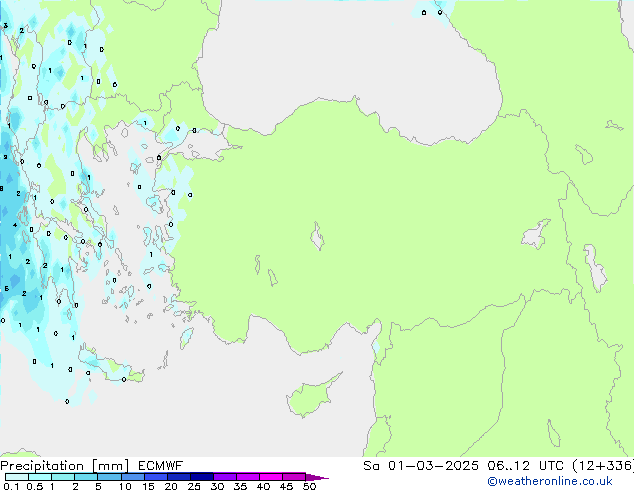This screenshot has height=490, width=634.
Task: Click the 15–20 mm legend color box
Action: 155,477
